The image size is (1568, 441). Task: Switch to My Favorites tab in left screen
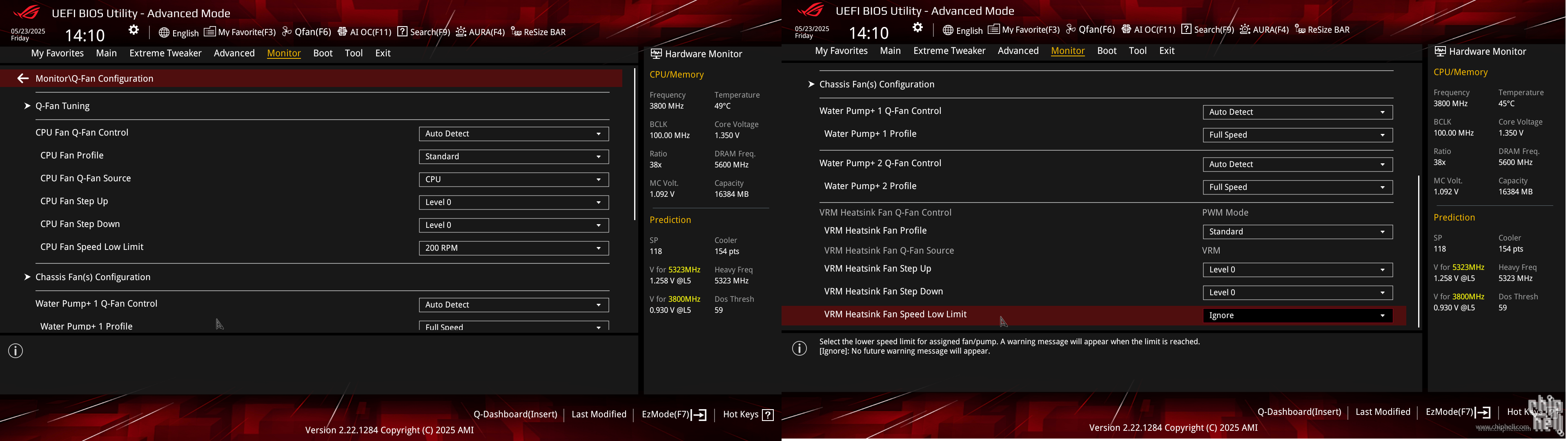pos(57,53)
